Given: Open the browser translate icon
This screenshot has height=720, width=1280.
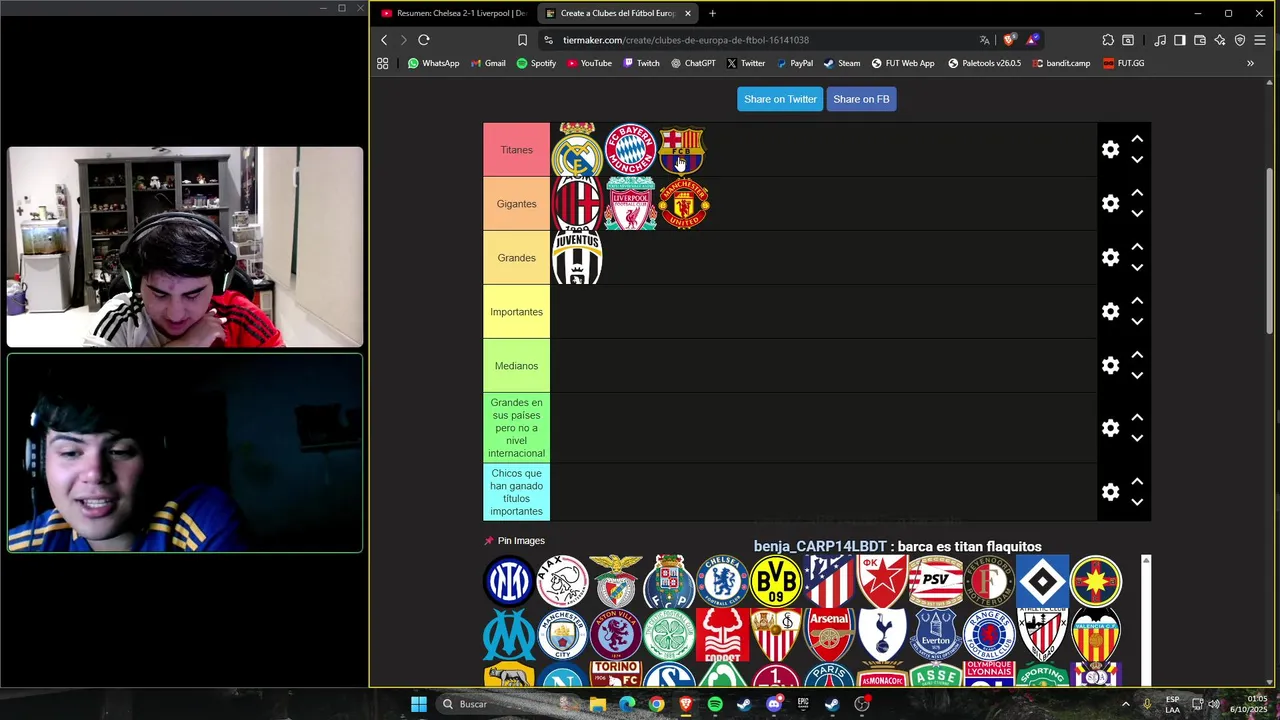Looking at the screenshot, I should [x=985, y=40].
